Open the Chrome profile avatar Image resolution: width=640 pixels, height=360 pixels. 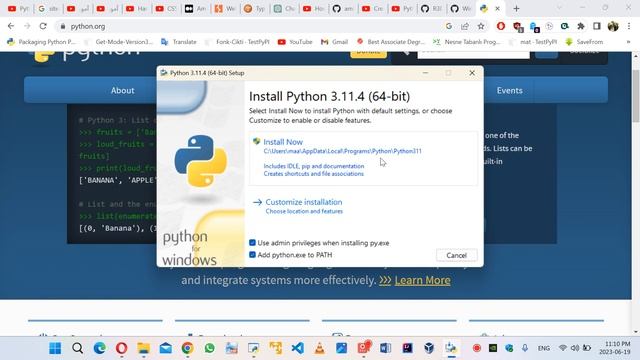613,26
